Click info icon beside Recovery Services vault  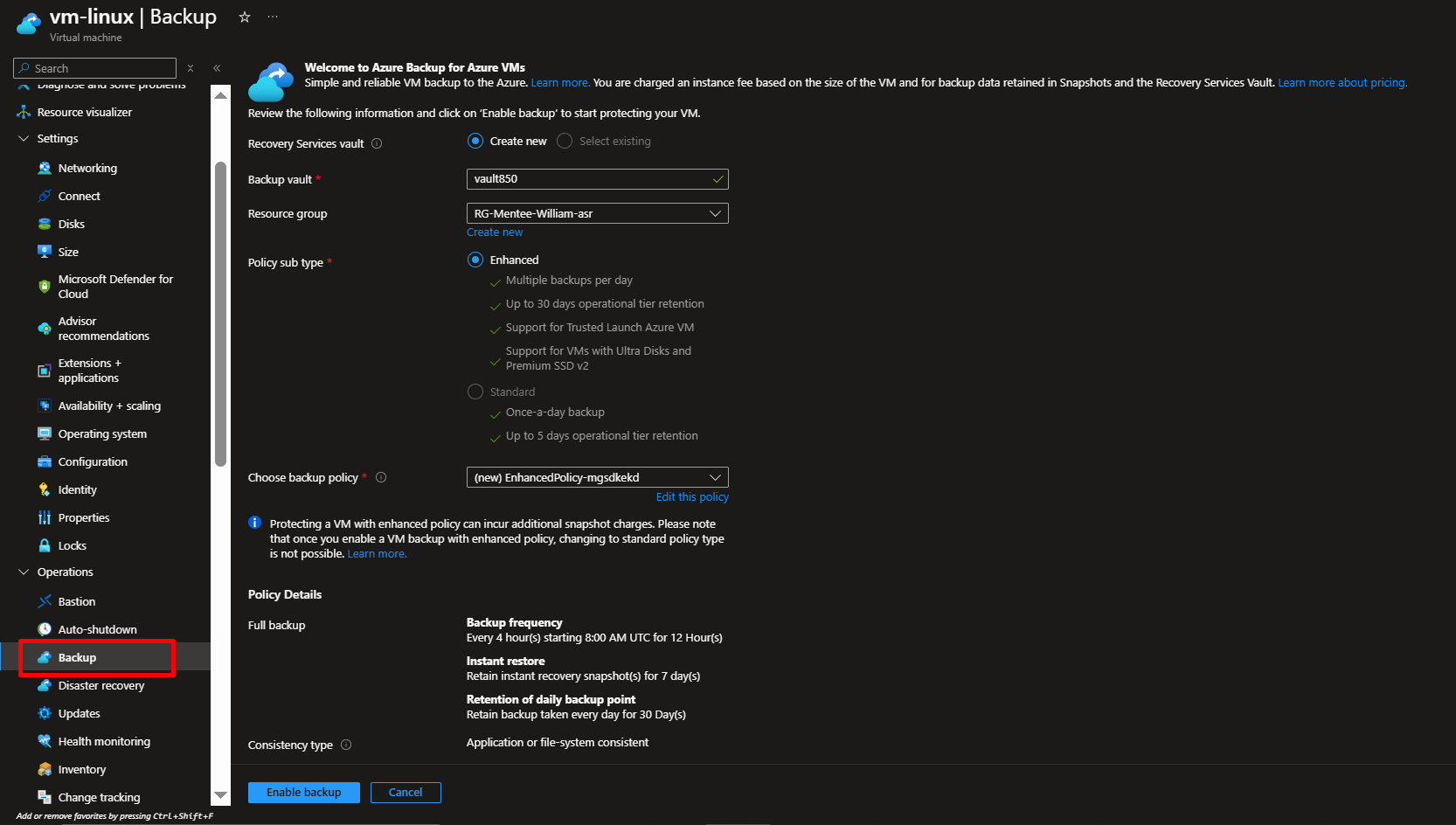pyautogui.click(x=377, y=143)
